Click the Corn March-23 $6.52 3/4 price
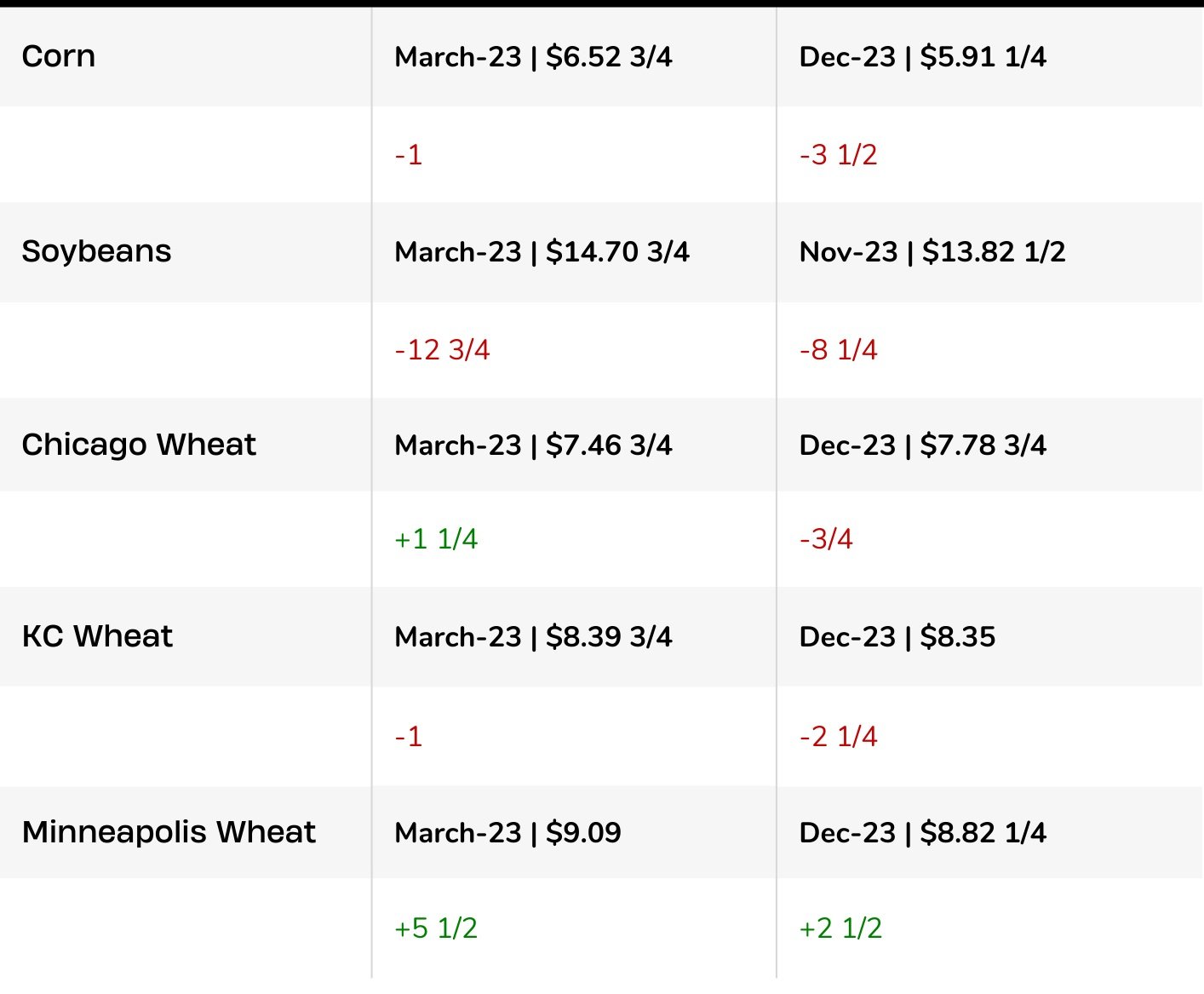The height and width of the screenshot is (994, 1204). [x=534, y=57]
